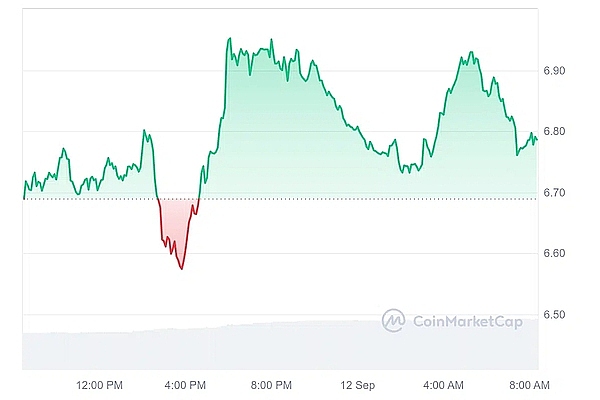Click the right end of the price line
Viewport: 600px width, 400px height.
537,139
